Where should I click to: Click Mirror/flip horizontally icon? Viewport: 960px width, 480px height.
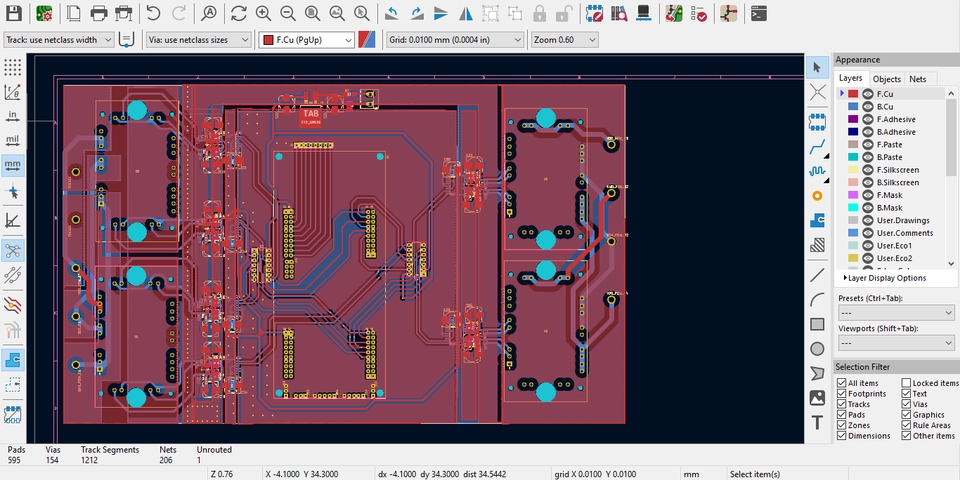tap(466, 13)
